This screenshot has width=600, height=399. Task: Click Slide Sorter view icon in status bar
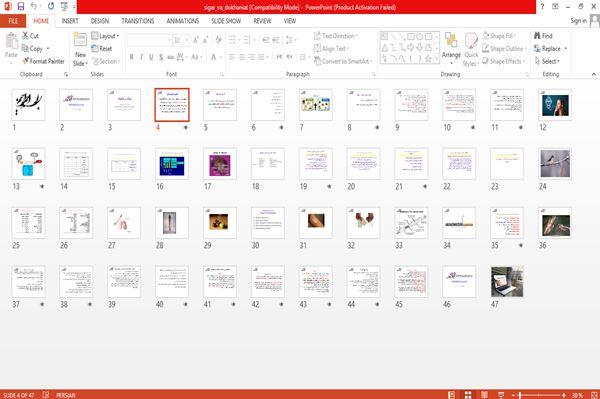[x=468, y=395]
